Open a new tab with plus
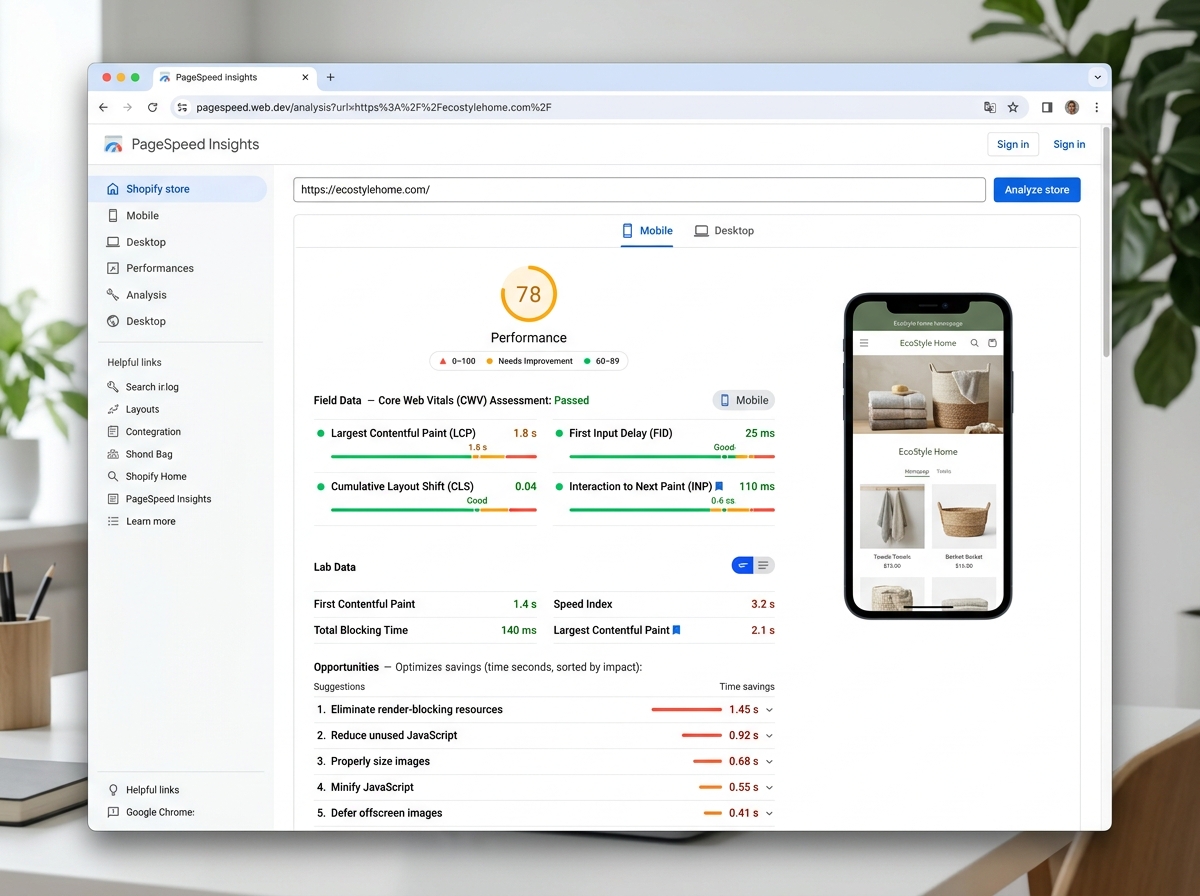The width and height of the screenshot is (1200, 896). click(x=331, y=77)
